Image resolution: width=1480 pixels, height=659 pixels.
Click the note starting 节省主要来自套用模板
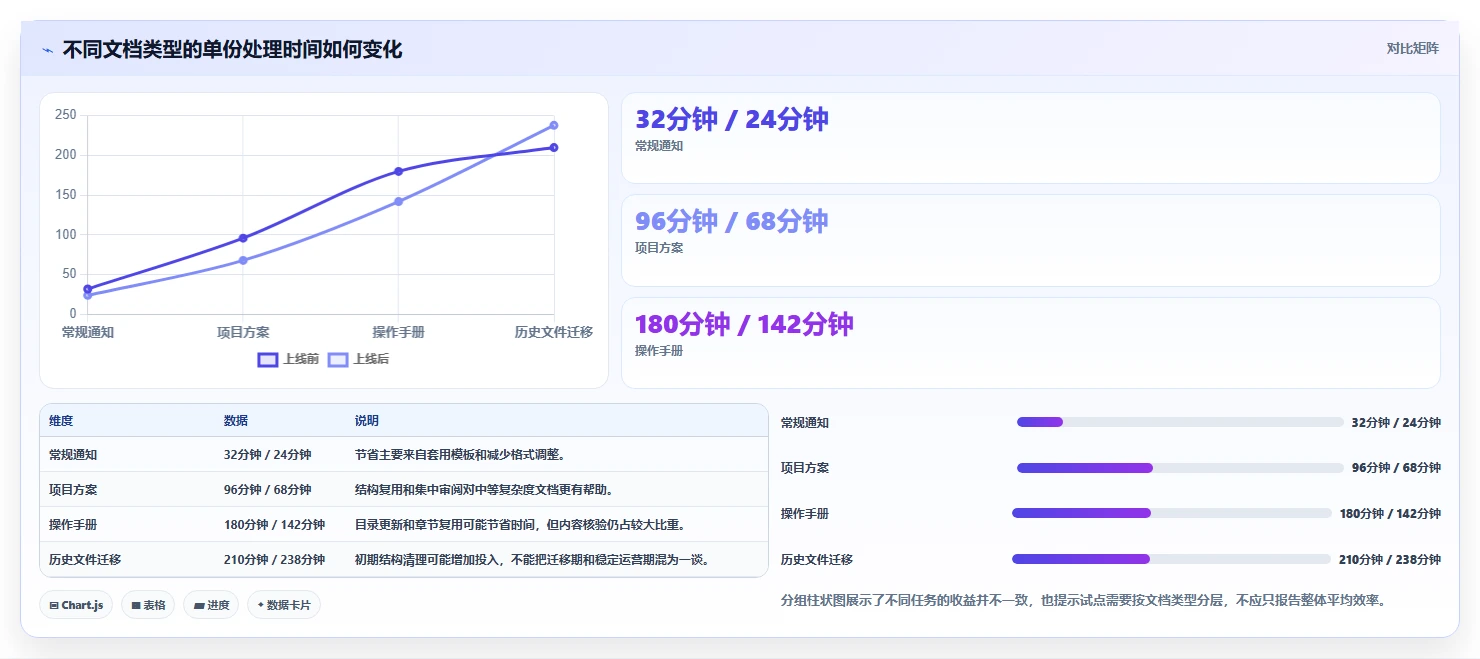pyautogui.click(x=461, y=455)
